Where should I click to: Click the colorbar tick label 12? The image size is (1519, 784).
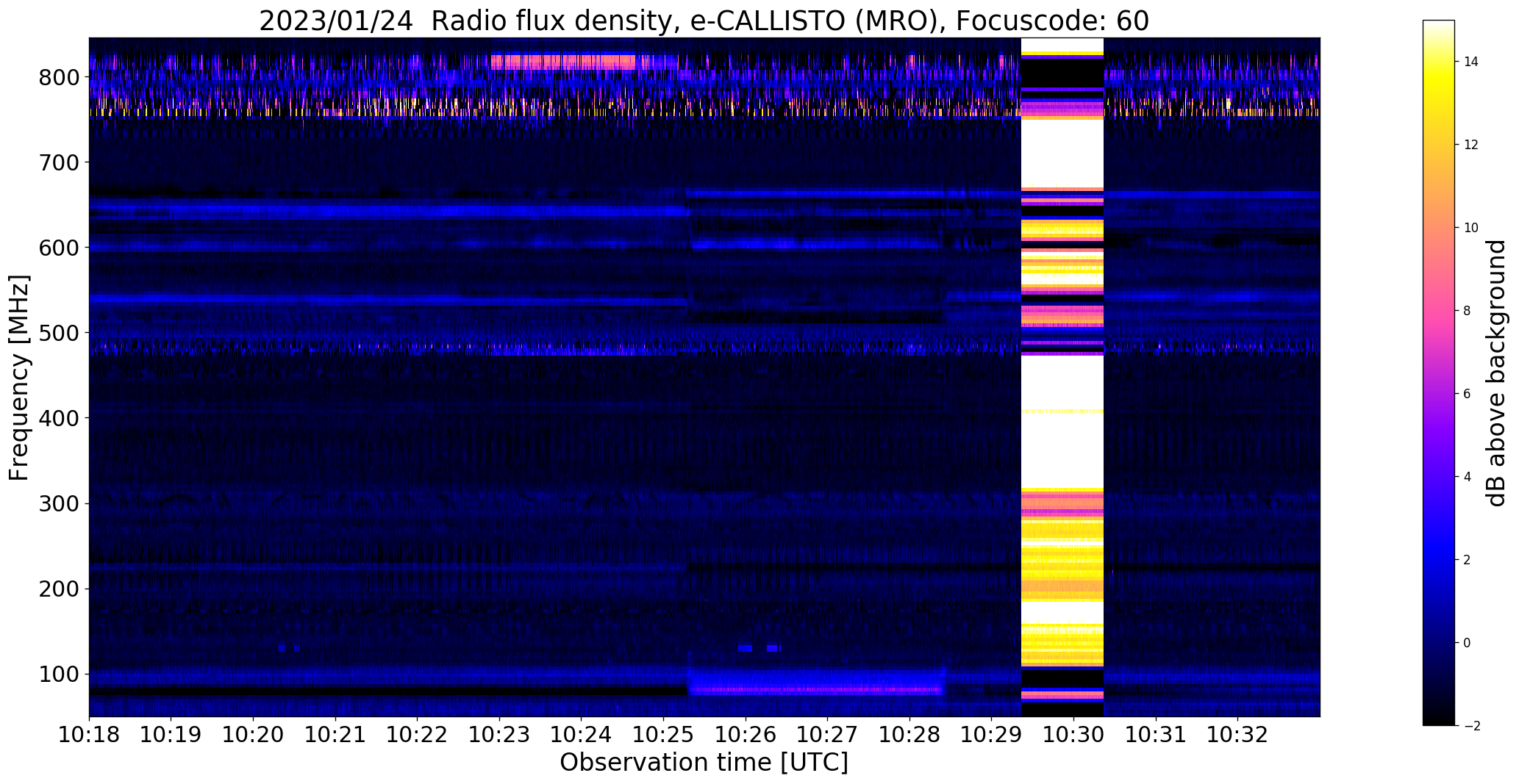tap(1471, 145)
